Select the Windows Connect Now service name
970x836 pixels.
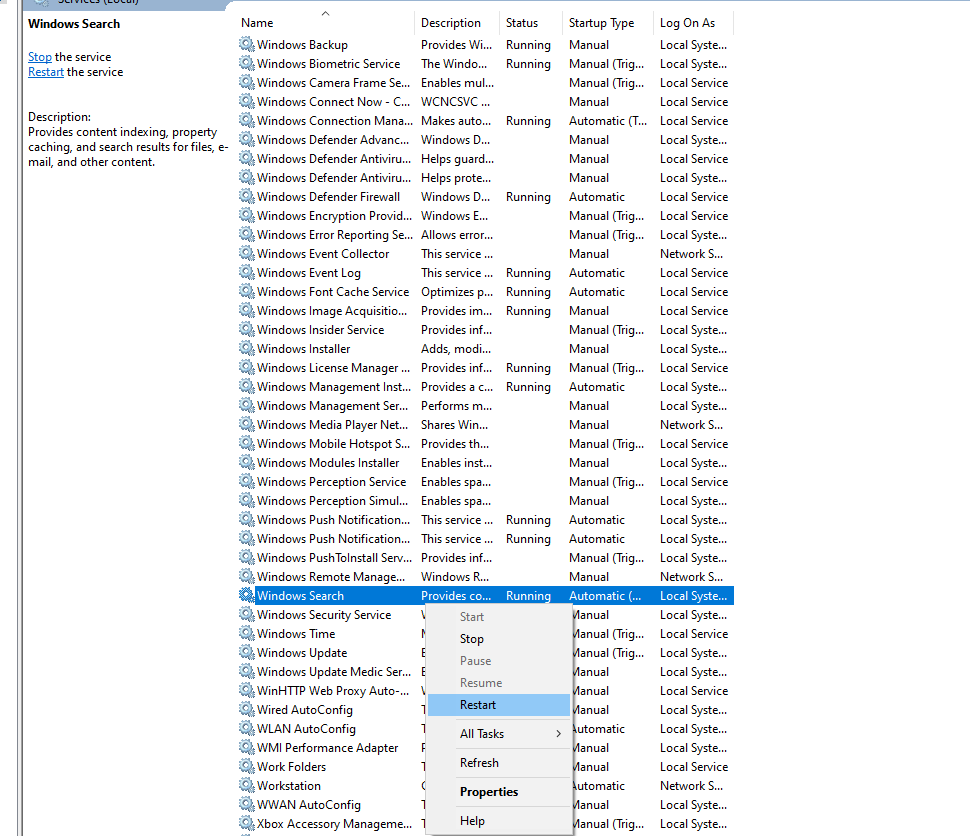tap(333, 101)
